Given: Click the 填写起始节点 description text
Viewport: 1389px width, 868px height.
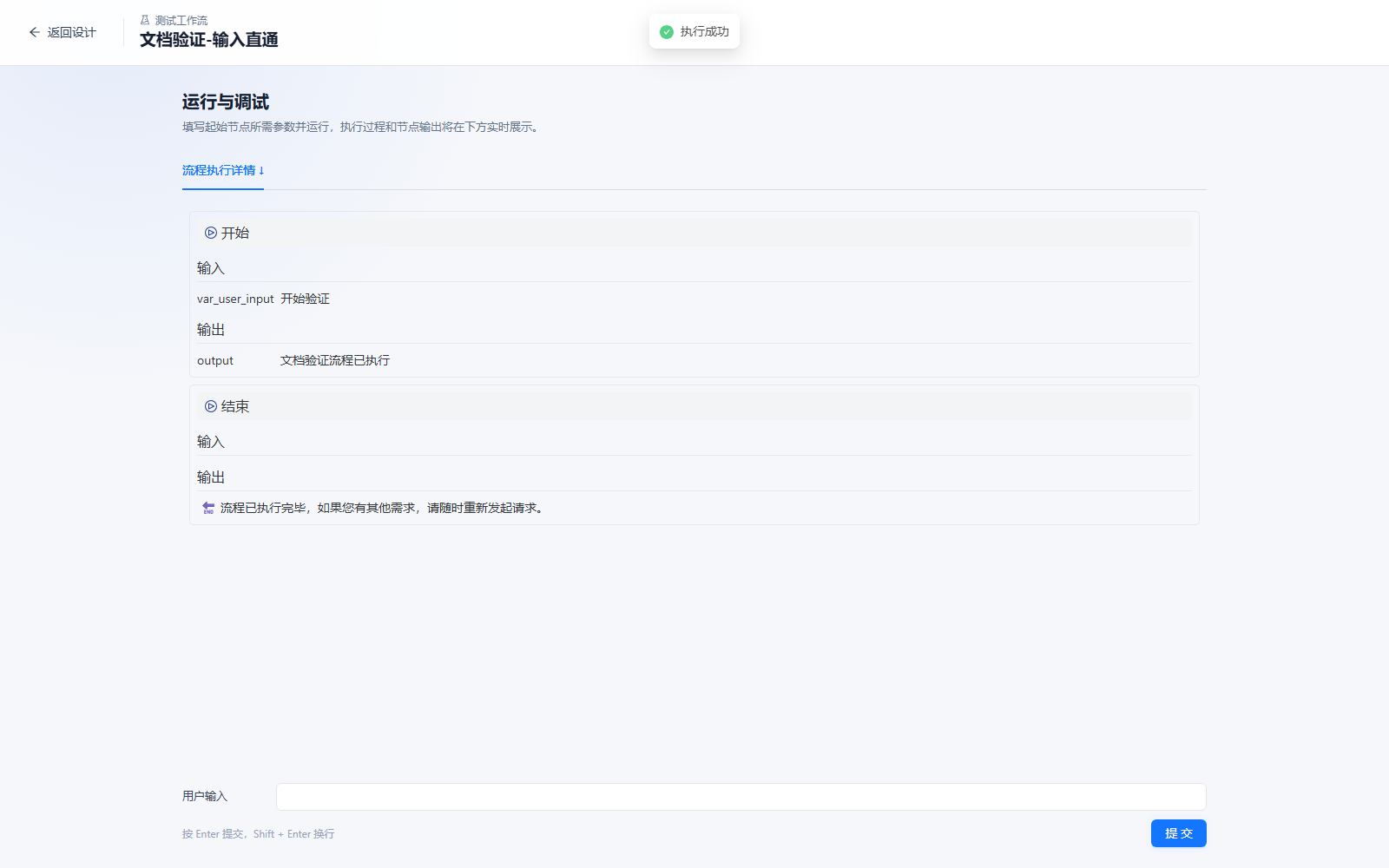Looking at the screenshot, I should point(362,128).
